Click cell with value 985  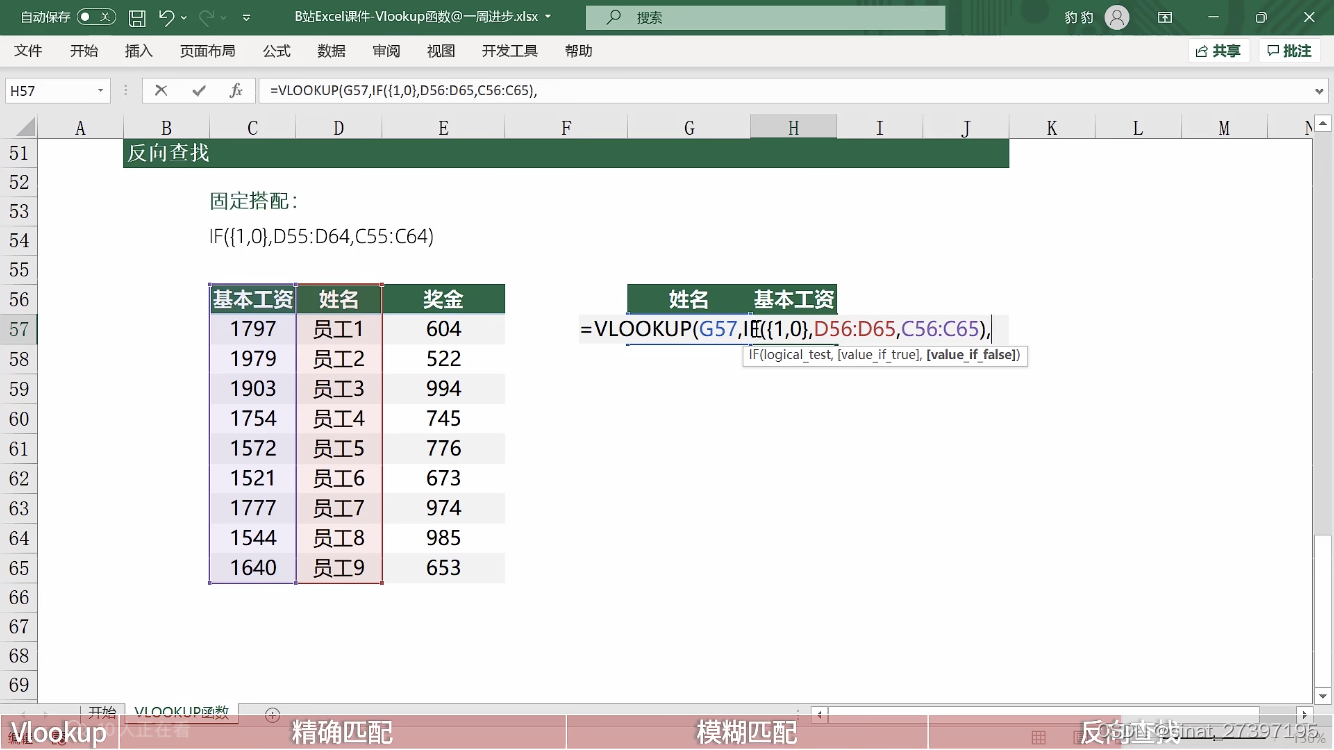[x=443, y=538]
